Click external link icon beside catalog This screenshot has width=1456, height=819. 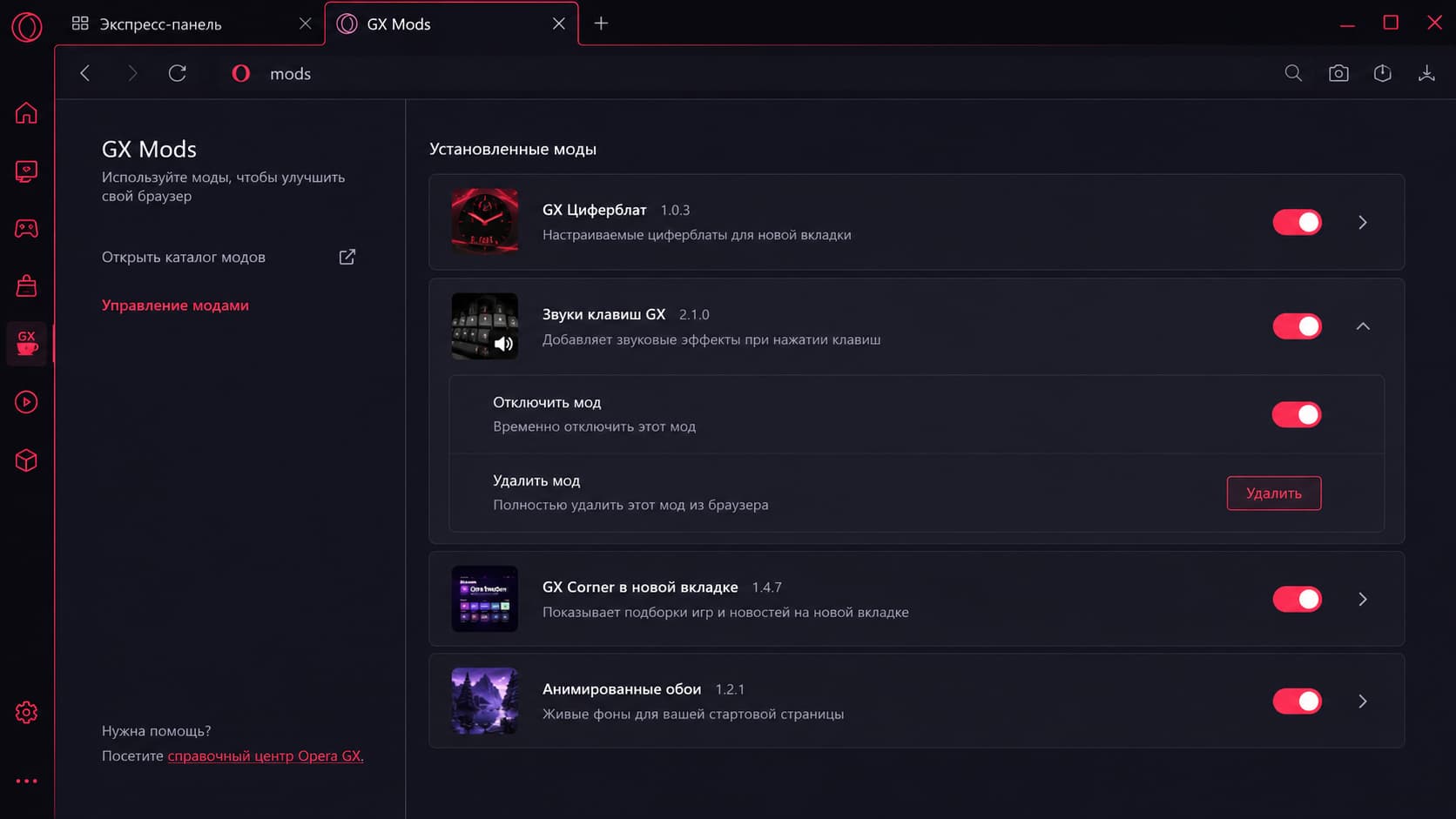[347, 257]
